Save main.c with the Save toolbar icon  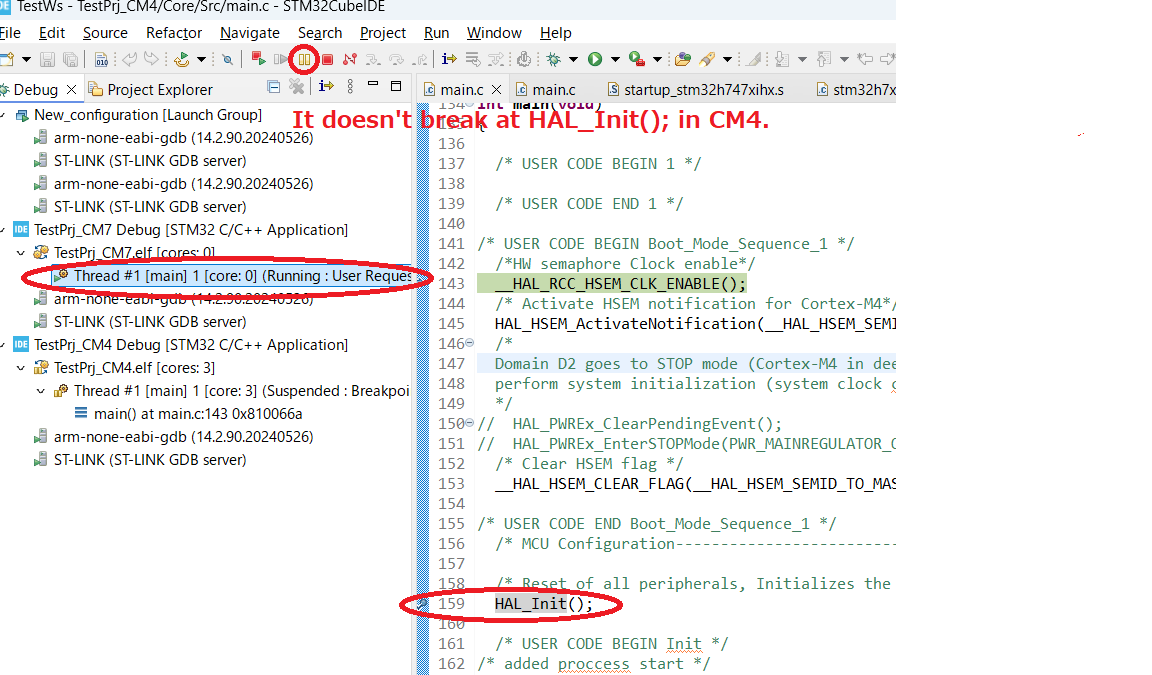click(48, 59)
